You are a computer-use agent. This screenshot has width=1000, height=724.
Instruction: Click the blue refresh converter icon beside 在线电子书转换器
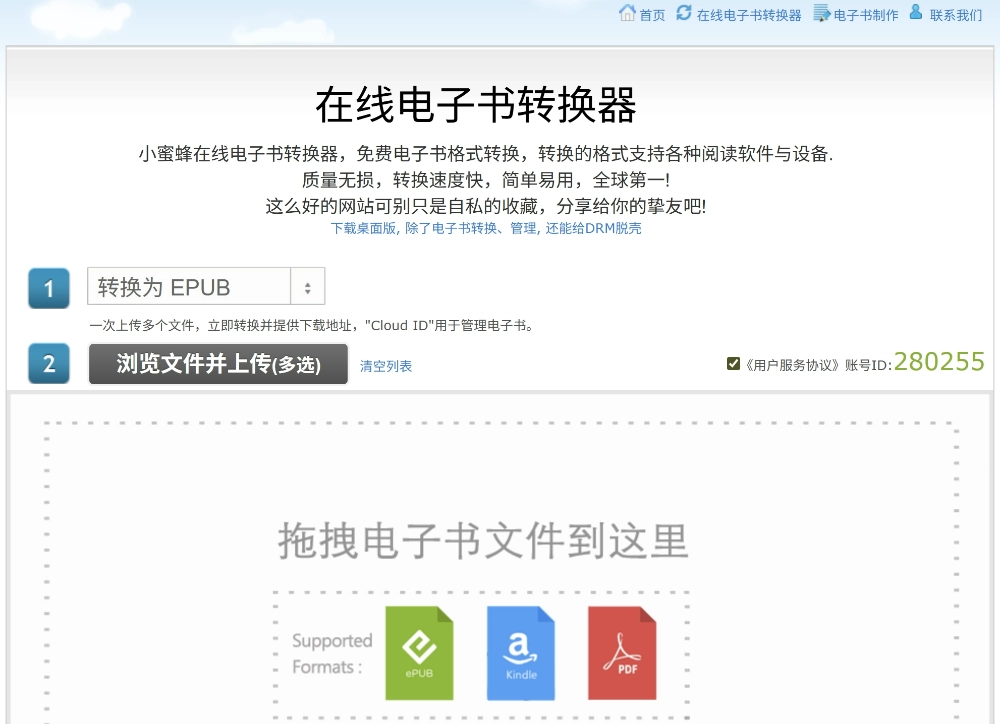682,15
